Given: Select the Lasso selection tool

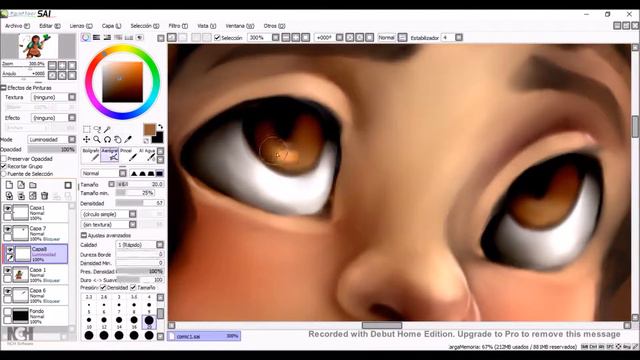Looking at the screenshot, I should (x=97, y=129).
